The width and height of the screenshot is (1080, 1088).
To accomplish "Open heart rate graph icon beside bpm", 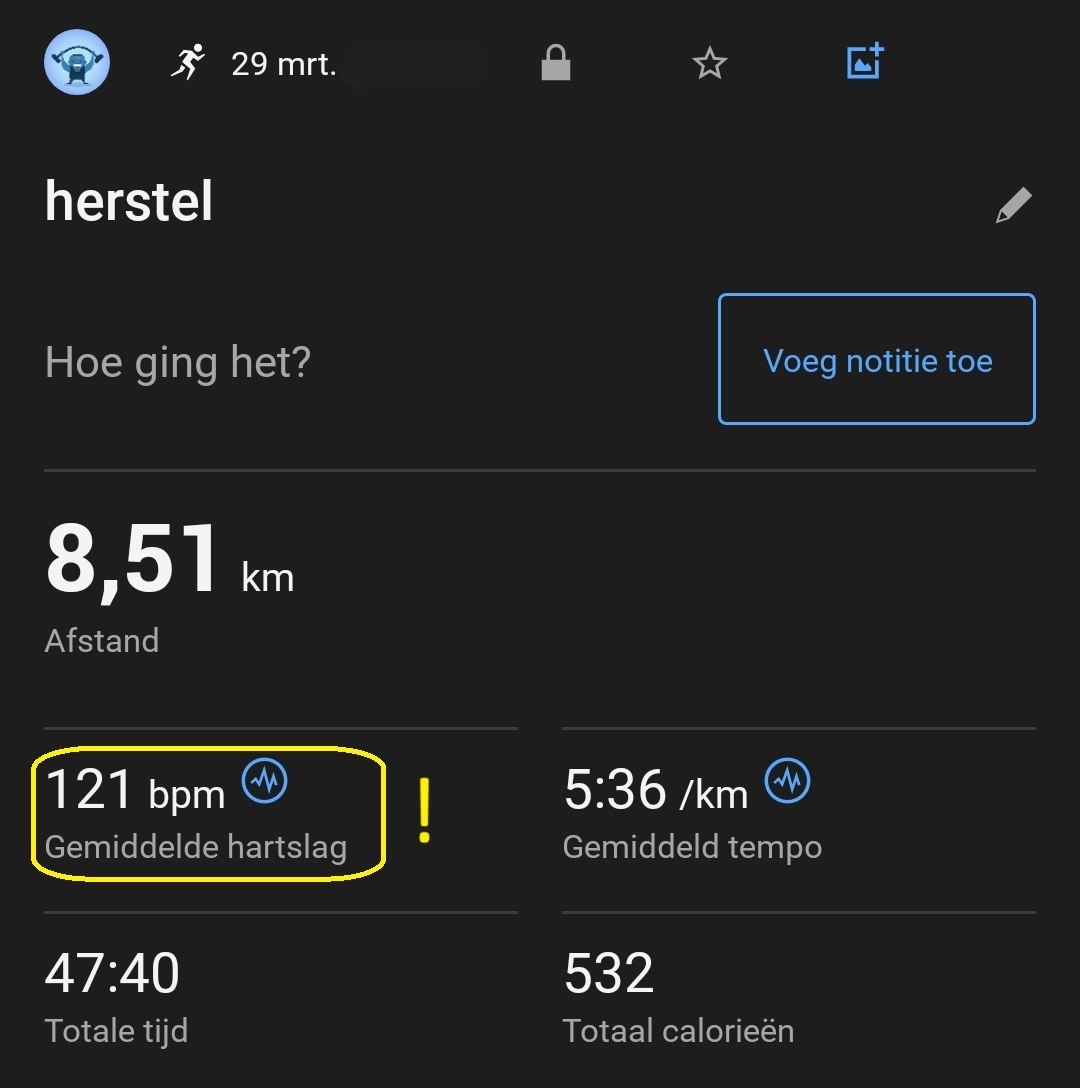I will [265, 781].
